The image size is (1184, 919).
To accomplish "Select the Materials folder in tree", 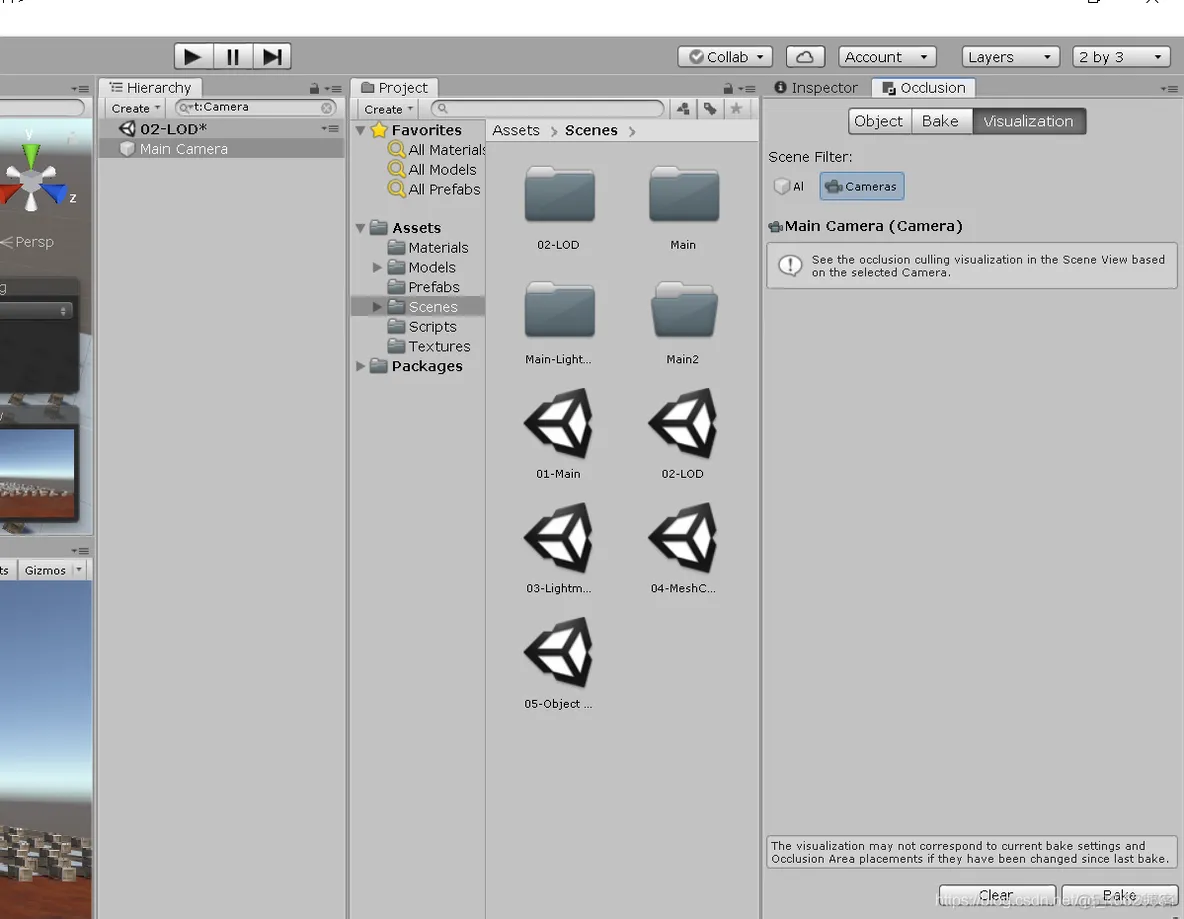I will pos(428,248).
